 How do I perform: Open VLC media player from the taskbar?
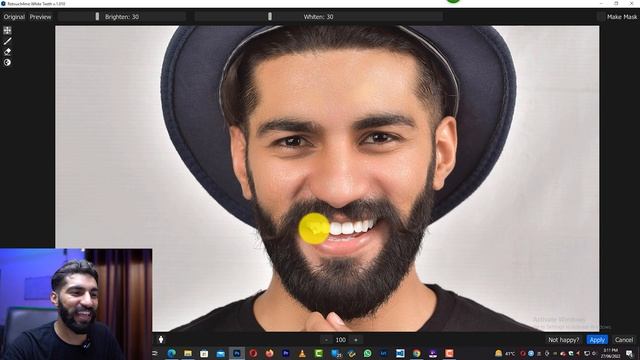pos(302,353)
